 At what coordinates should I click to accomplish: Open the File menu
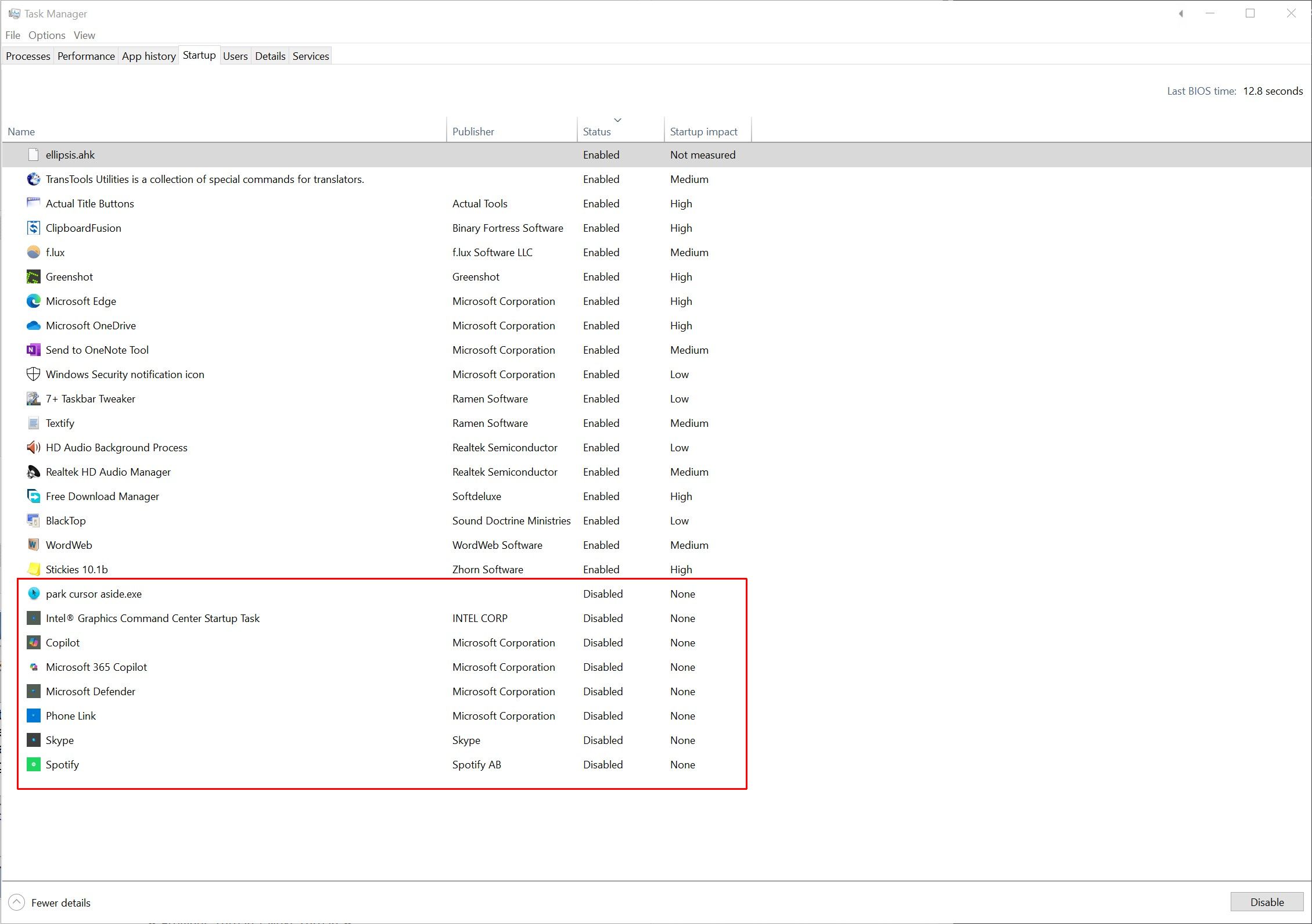tap(13, 35)
